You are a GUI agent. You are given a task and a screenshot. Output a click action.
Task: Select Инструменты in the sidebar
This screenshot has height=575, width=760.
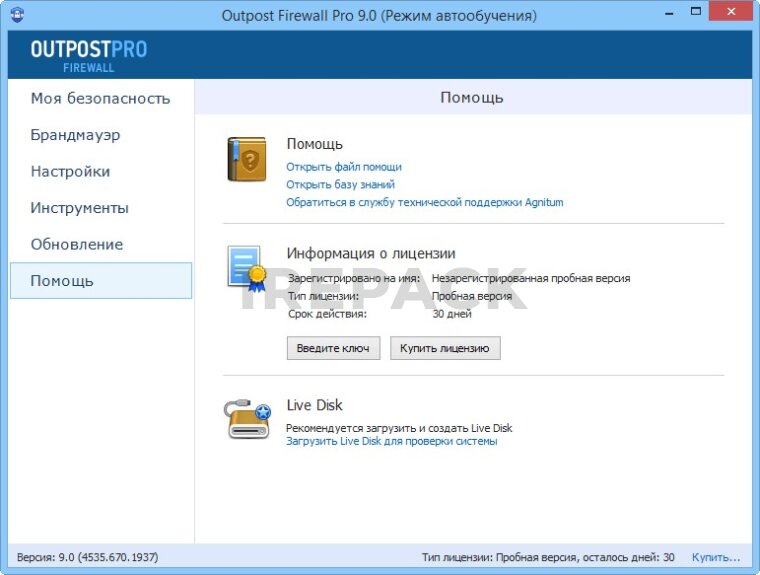pos(79,208)
